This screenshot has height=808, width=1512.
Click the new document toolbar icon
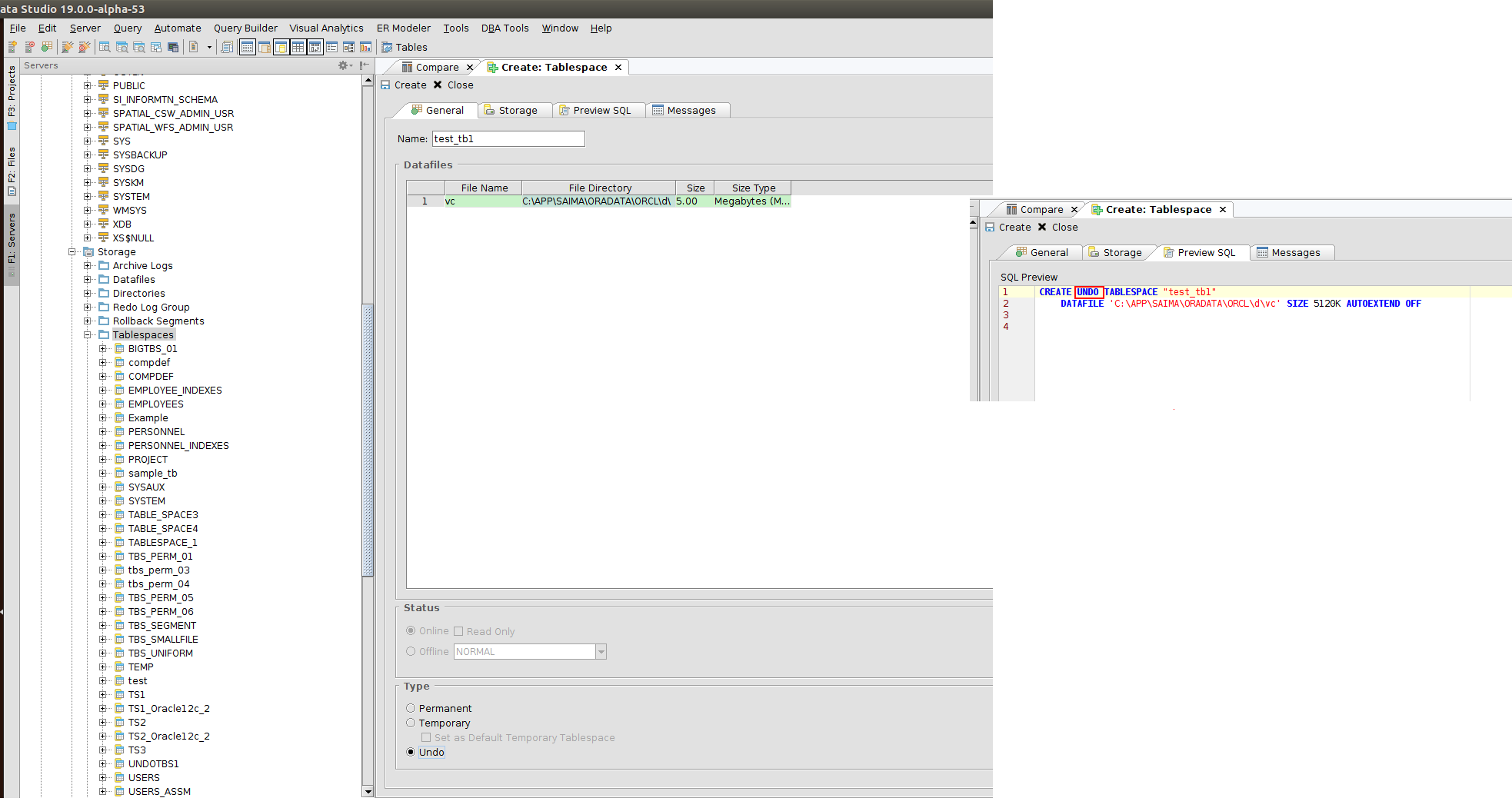coord(194,47)
